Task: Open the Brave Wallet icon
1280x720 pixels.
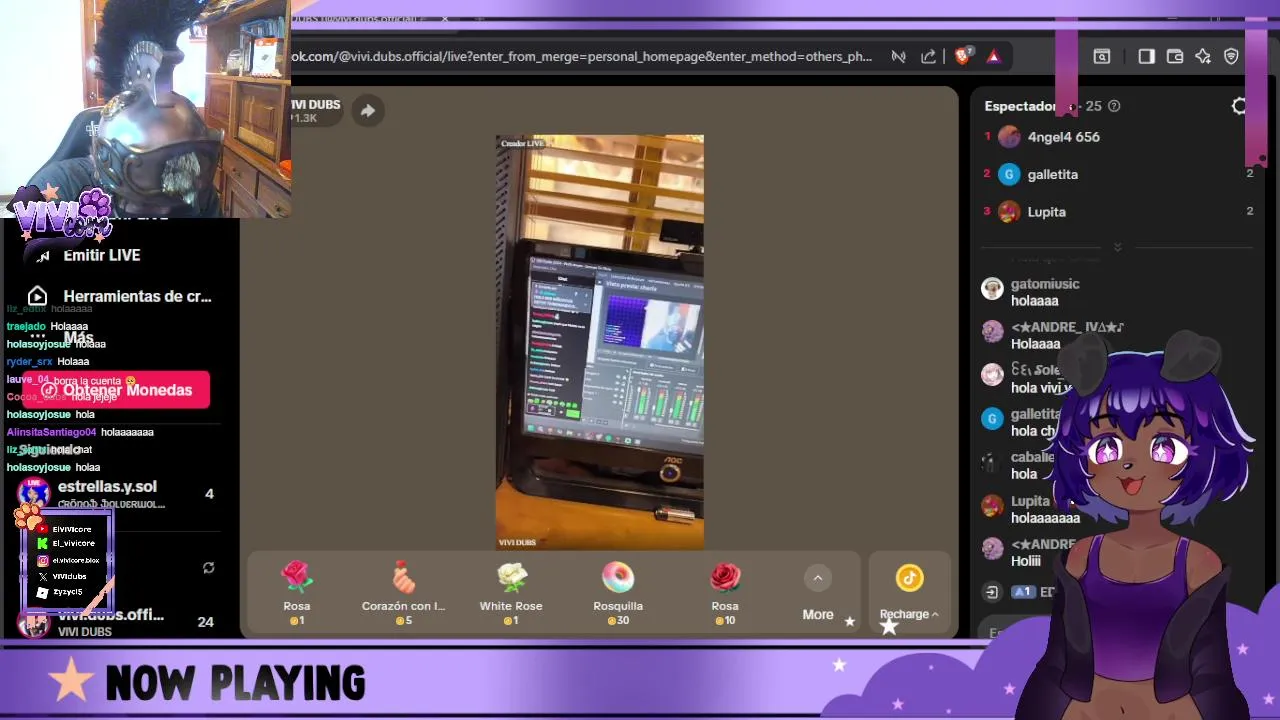Action: (x=1175, y=57)
